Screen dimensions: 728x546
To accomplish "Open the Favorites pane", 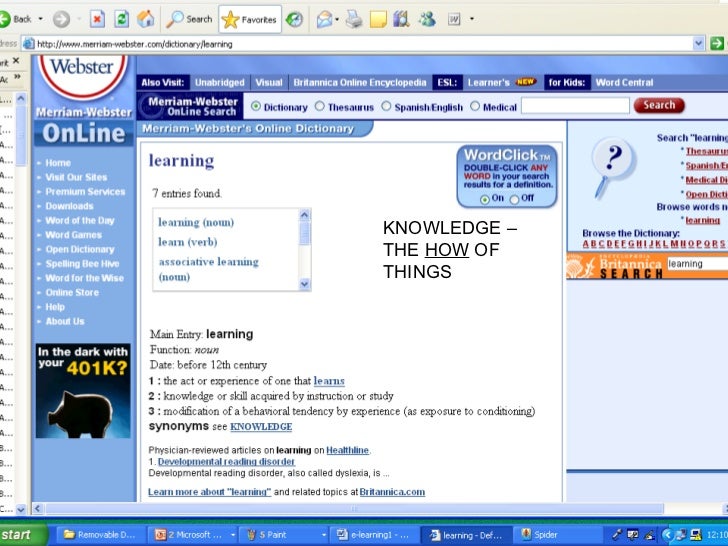I will [x=250, y=20].
